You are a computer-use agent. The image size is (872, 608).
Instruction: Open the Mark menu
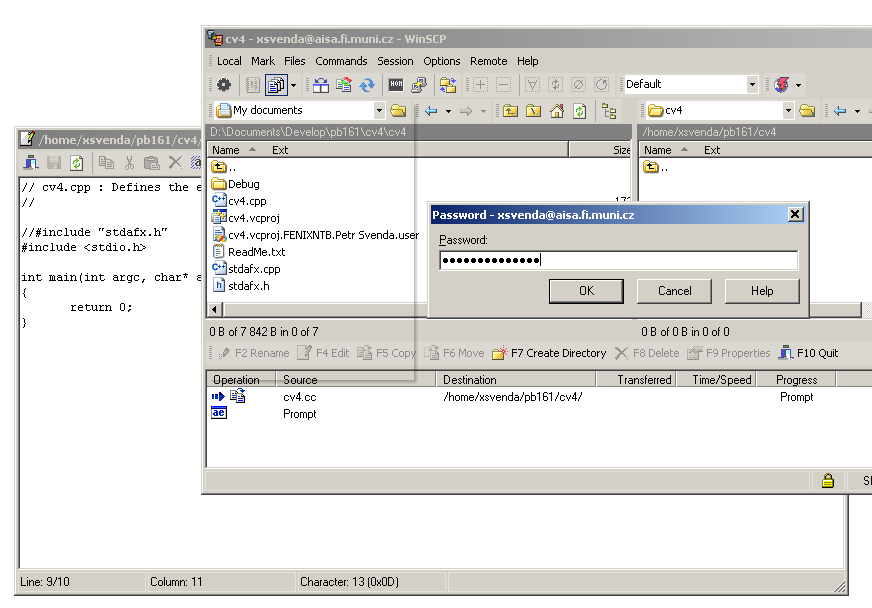[x=263, y=61]
